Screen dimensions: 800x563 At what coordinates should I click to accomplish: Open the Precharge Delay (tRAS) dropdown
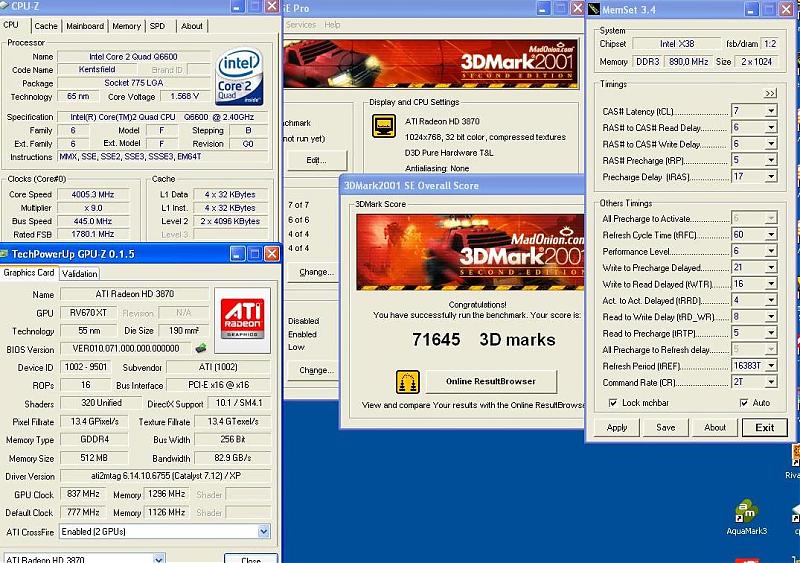pos(771,177)
